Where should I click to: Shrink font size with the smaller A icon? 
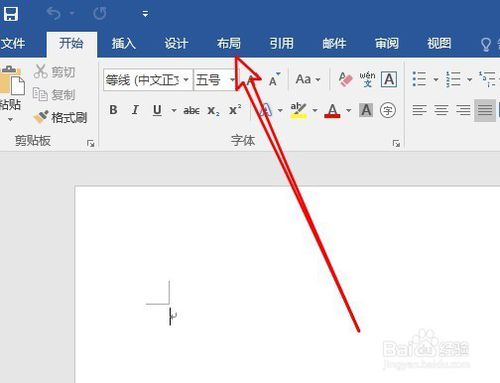(274, 79)
